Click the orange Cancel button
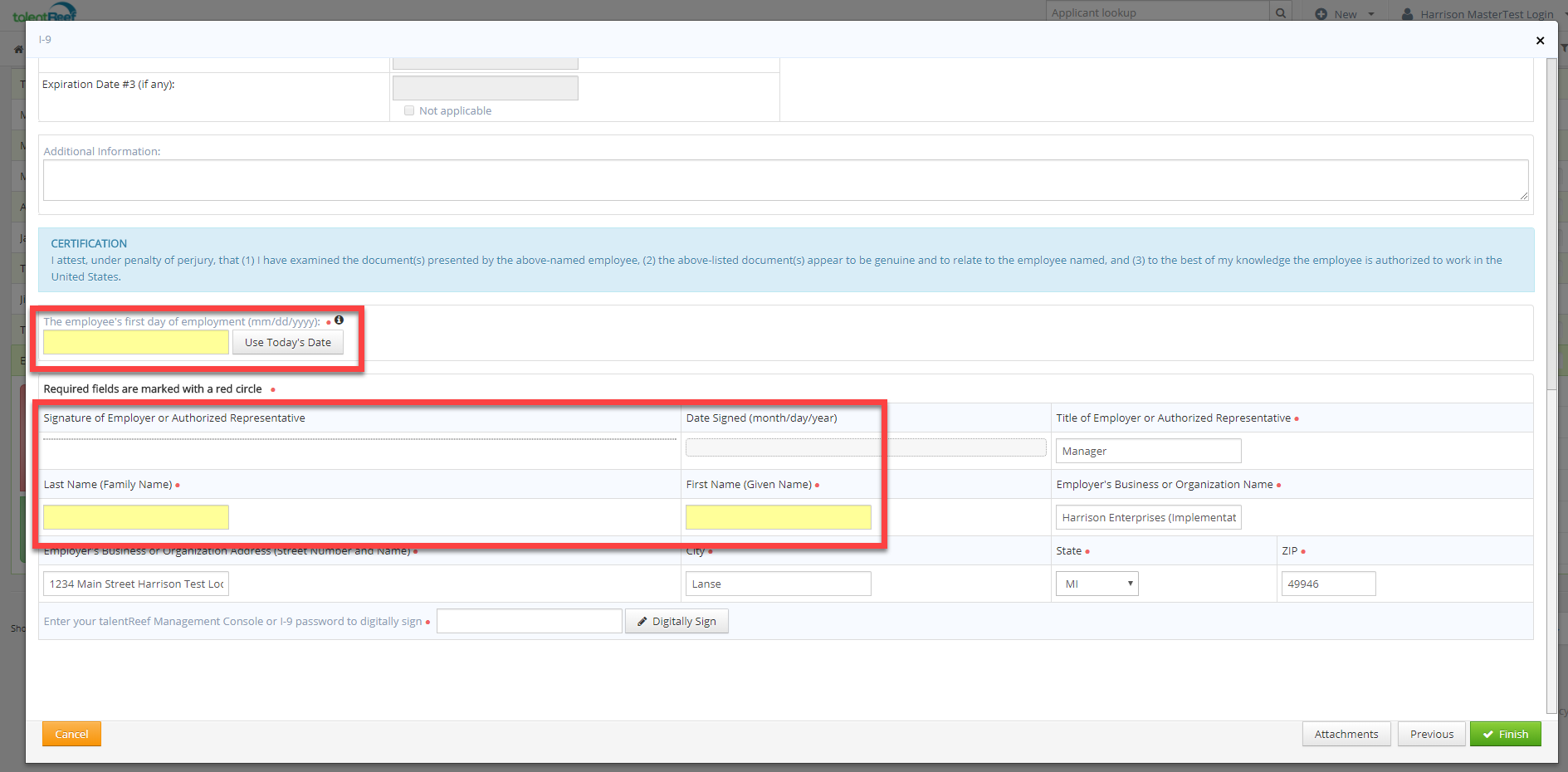Screen dimensions: 1568x772 pyautogui.click(x=71, y=735)
